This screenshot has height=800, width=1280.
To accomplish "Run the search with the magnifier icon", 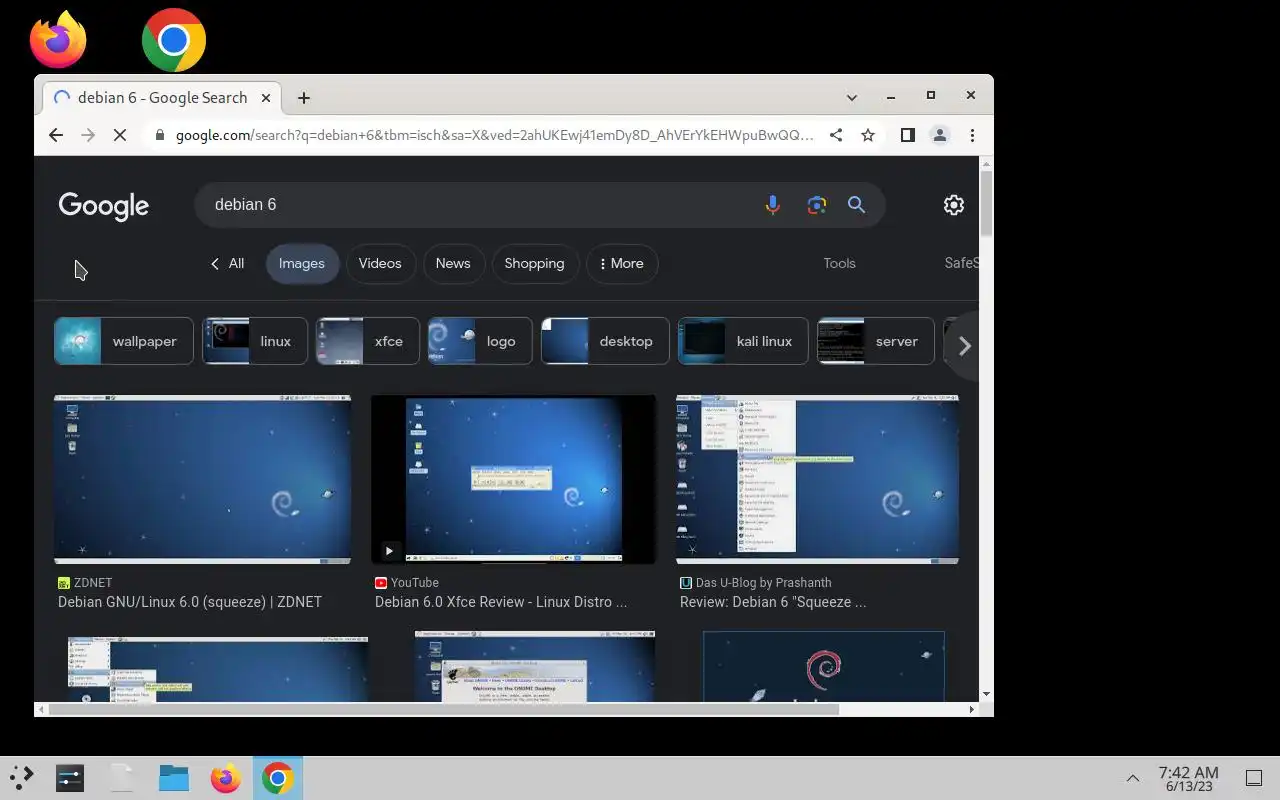I will 856,205.
